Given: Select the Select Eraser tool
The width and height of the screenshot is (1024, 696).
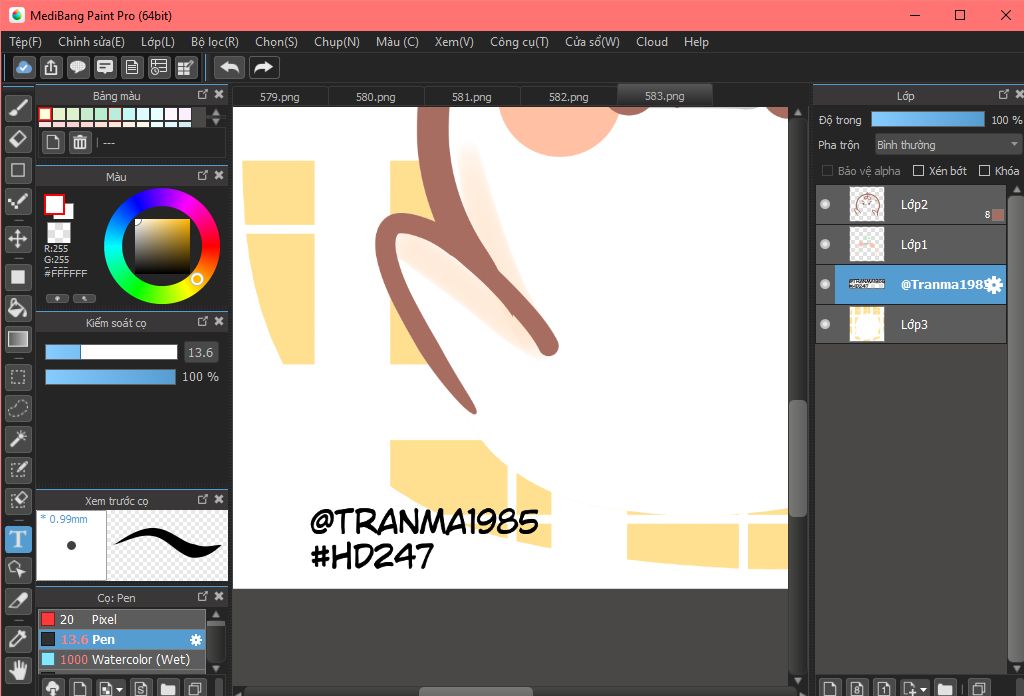Looking at the screenshot, I should coord(18,500).
